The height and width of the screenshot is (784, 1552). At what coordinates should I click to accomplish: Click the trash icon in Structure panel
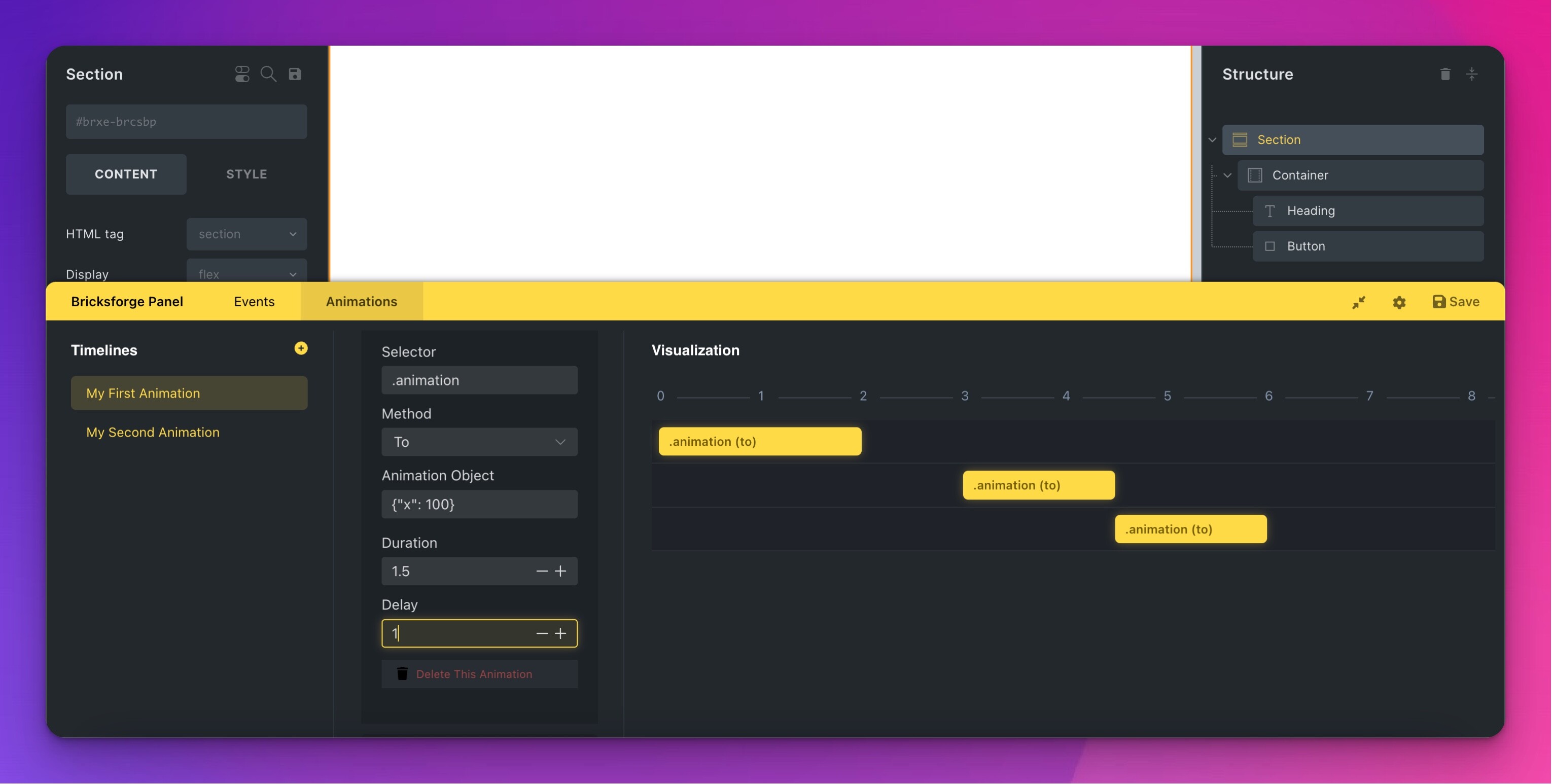tap(1445, 74)
